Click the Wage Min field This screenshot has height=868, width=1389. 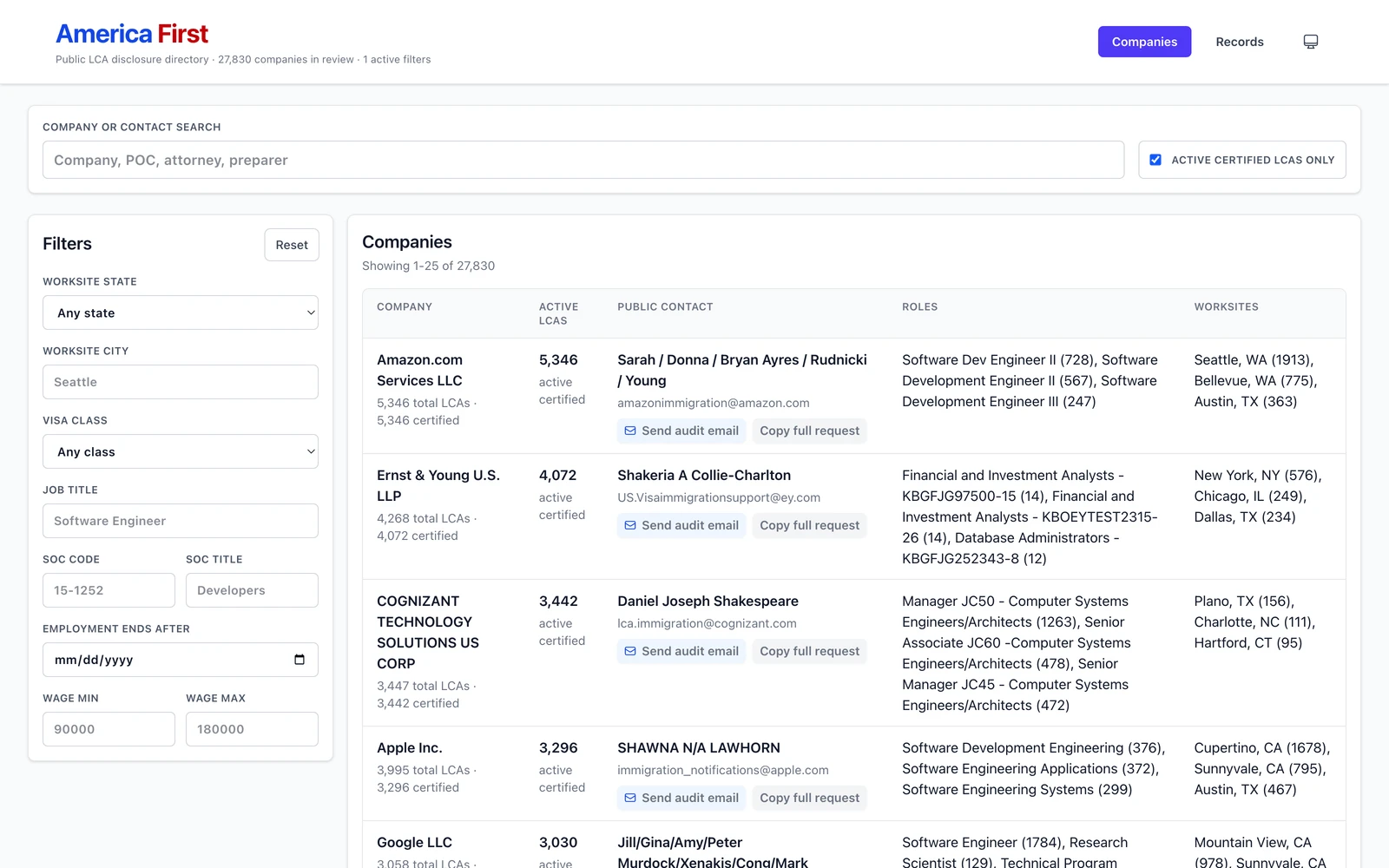(x=109, y=729)
